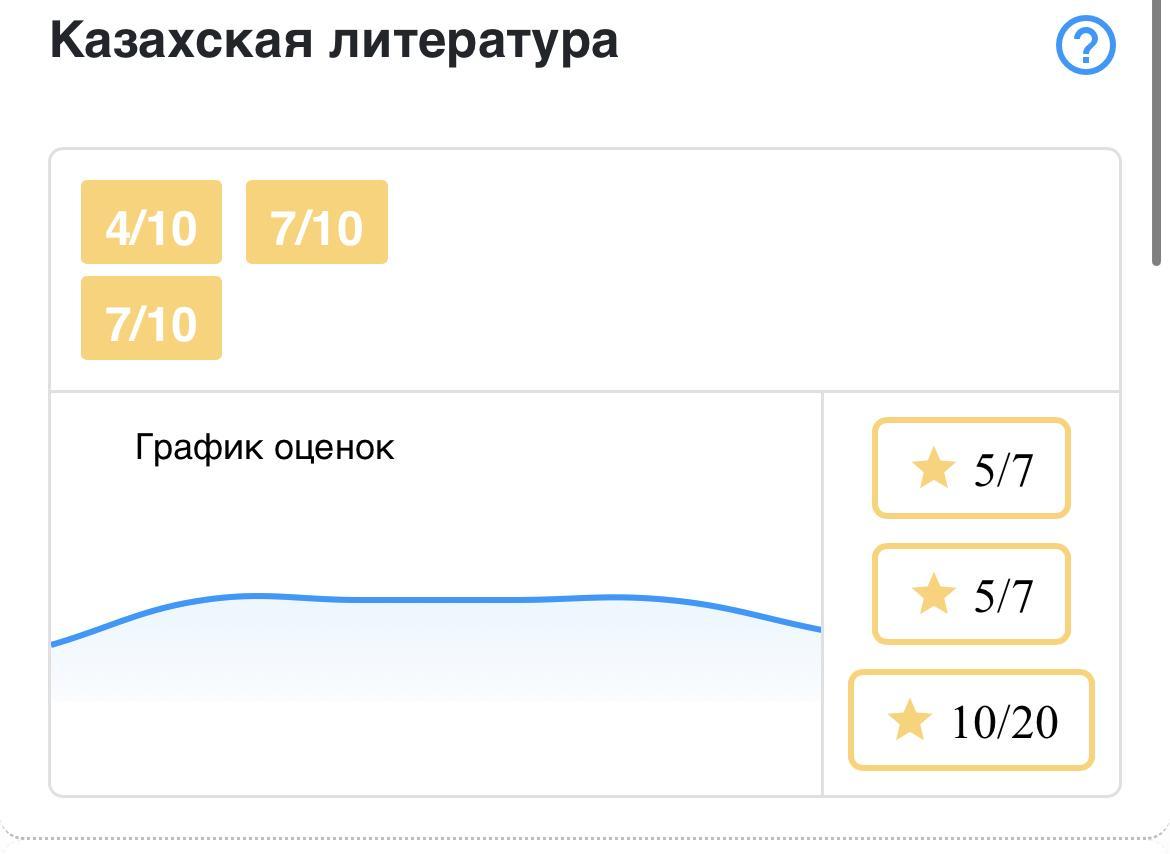Screen dimensions: 1170x854
Task: Click the 5/7 score text in the topmost star badge
Action: click(1003, 469)
